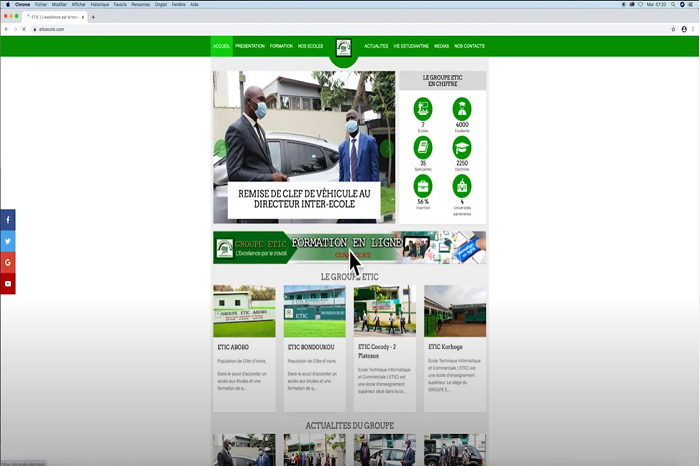Click the ACTUALITES DU GROUPE heading
Viewport: 700px width, 466px height.
pyautogui.click(x=350, y=426)
